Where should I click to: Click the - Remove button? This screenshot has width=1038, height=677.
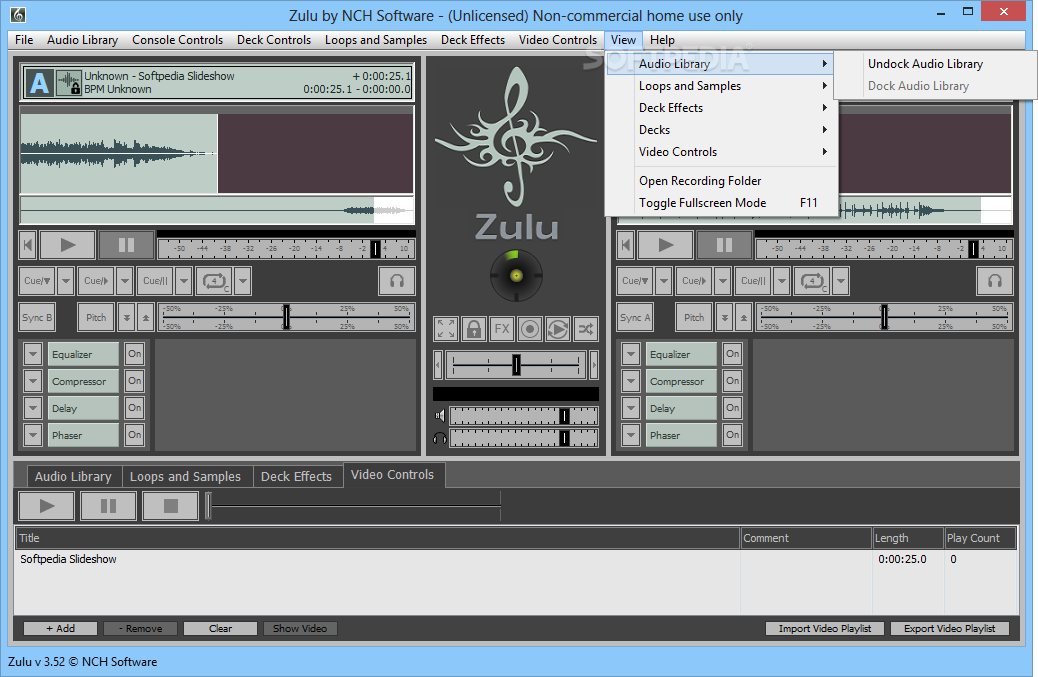pos(140,629)
